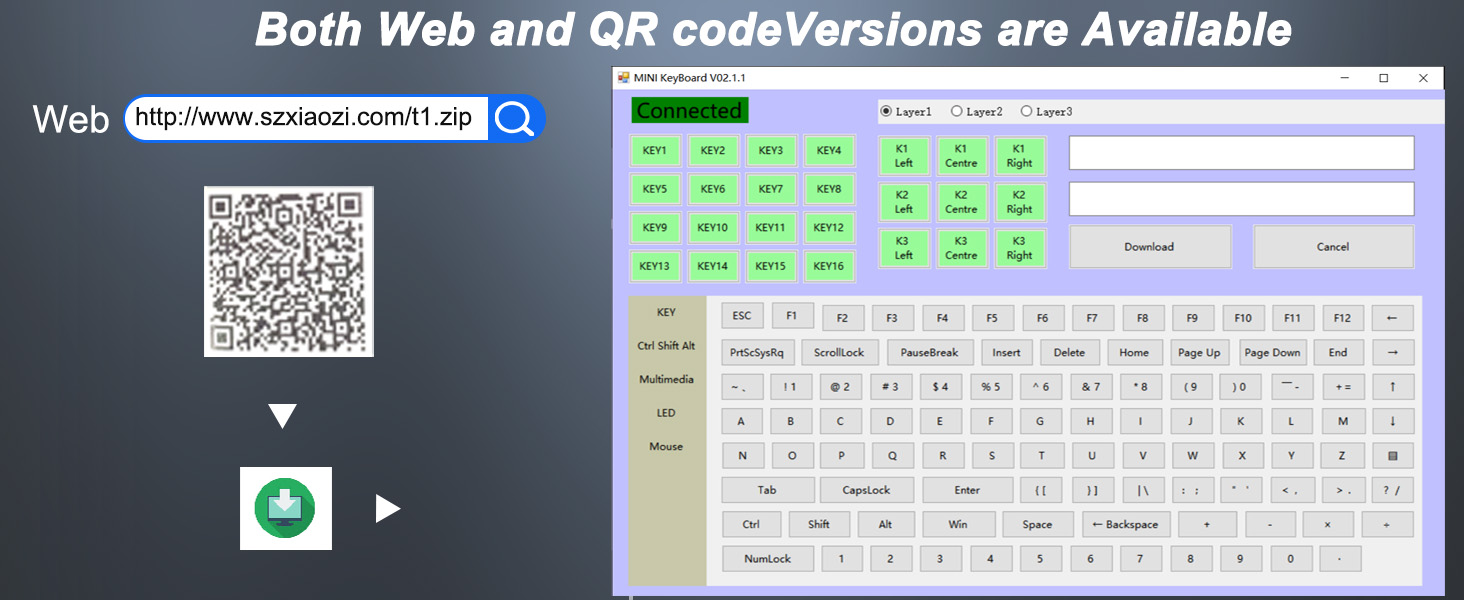Click the right arrow key button
This screenshot has width=1464, height=600.
pyautogui.click(x=1393, y=352)
